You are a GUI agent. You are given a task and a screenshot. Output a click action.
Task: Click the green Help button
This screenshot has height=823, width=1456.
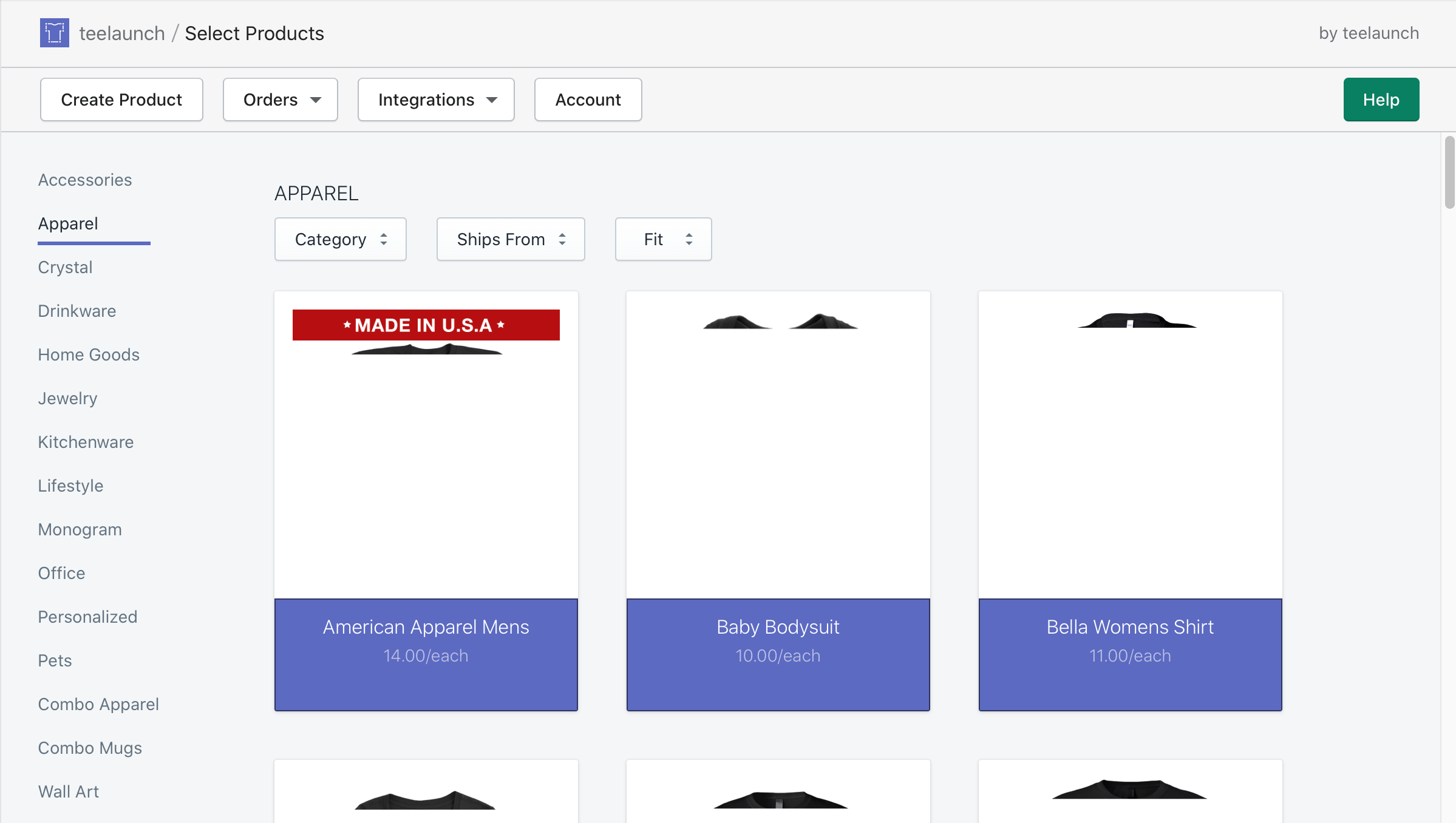point(1381,100)
